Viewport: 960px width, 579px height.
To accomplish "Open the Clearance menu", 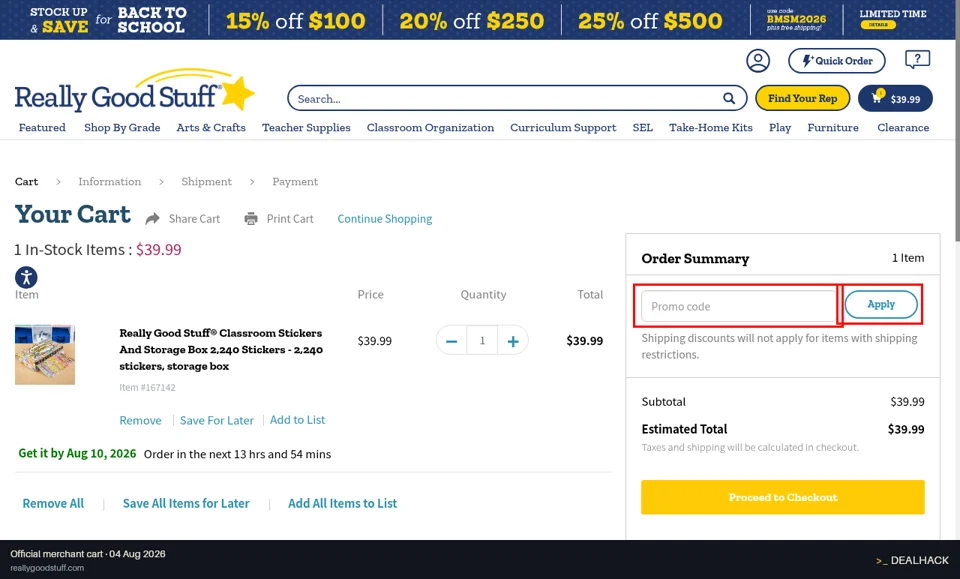I will point(903,127).
